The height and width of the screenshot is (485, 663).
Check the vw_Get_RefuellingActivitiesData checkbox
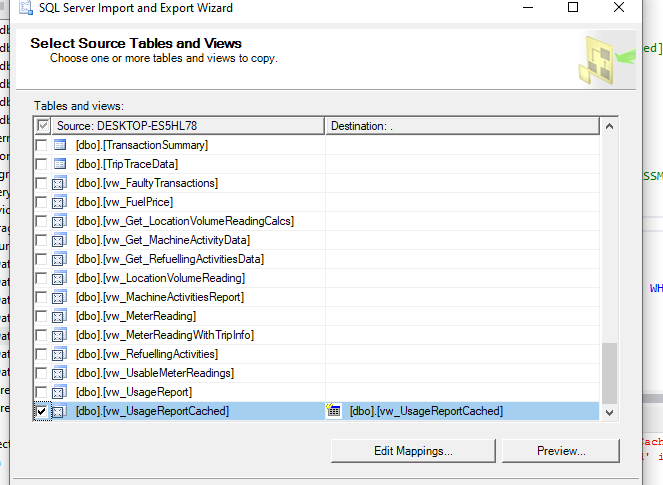tap(41, 260)
